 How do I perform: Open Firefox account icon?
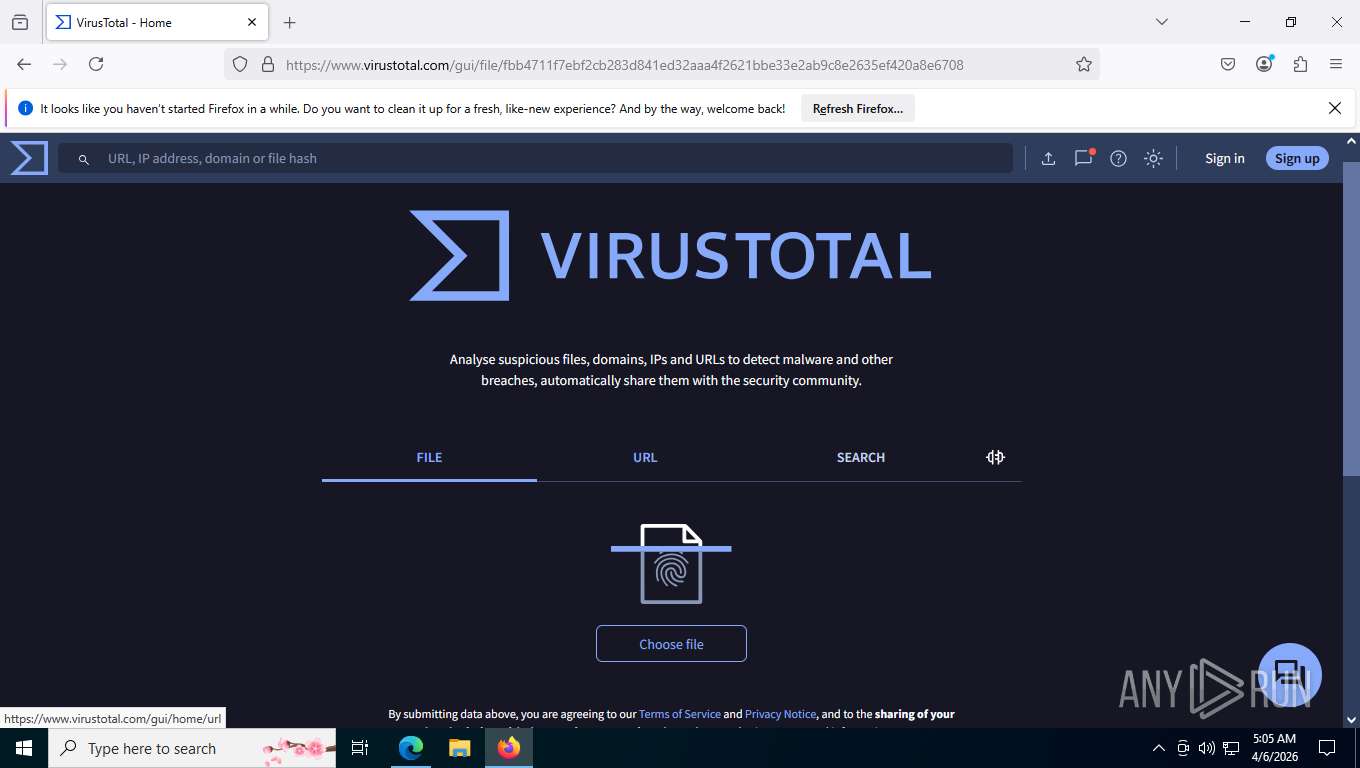[x=1264, y=64]
